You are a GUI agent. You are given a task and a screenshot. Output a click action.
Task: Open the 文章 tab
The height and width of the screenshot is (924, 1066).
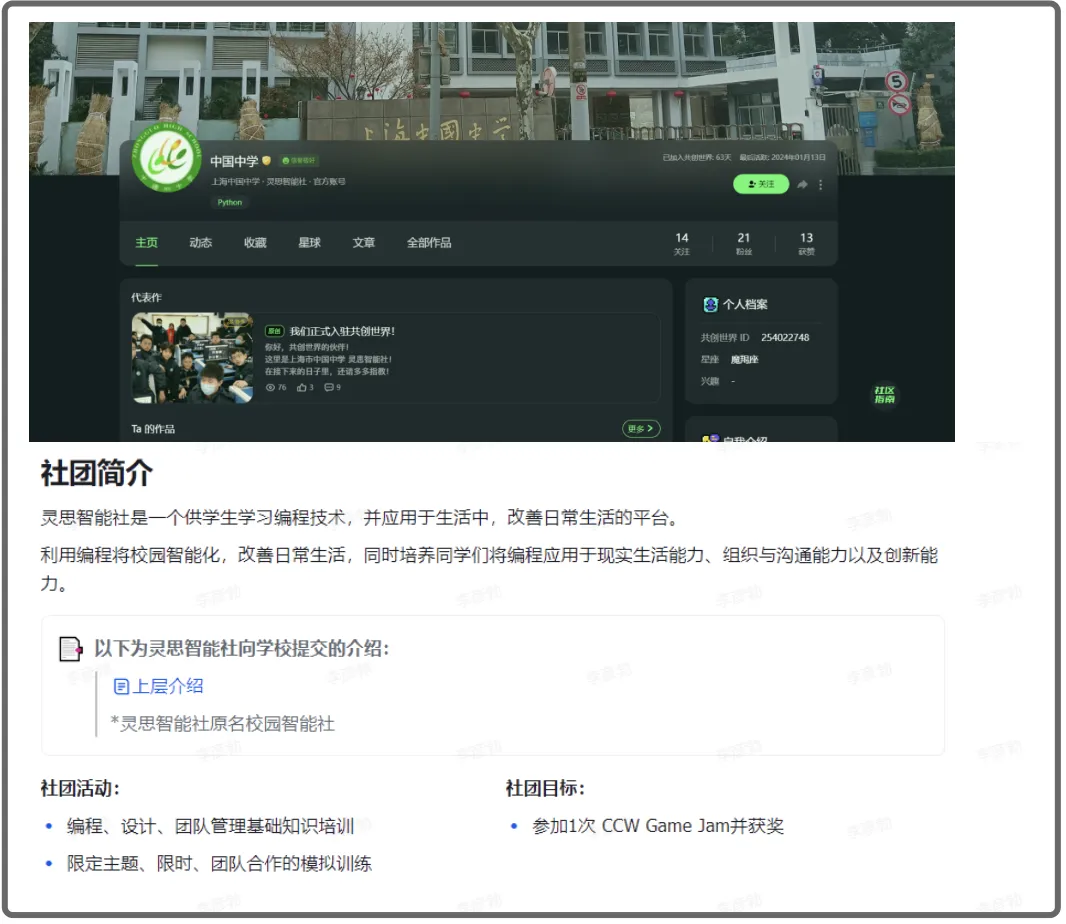(364, 243)
